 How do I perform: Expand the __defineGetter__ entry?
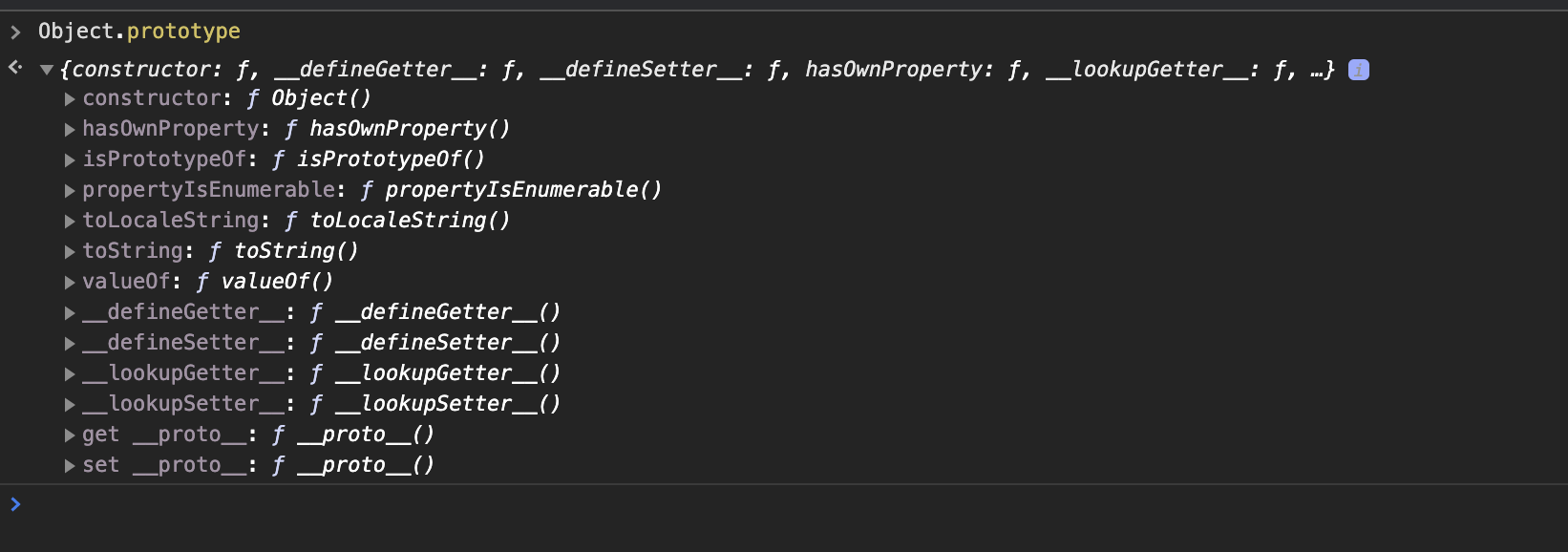point(70,313)
